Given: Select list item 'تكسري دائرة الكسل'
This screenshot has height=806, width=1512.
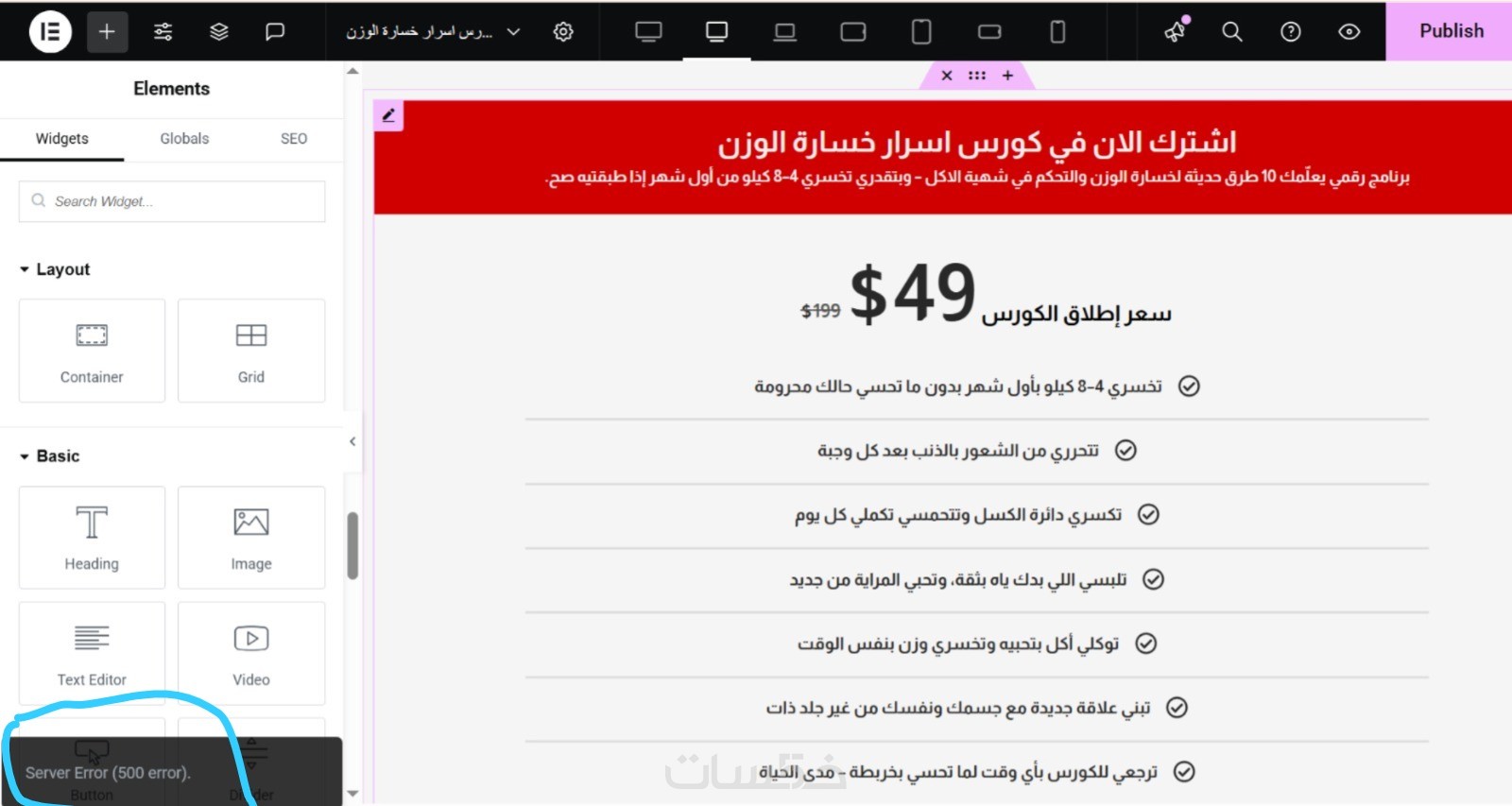Looking at the screenshot, I should point(958,515).
